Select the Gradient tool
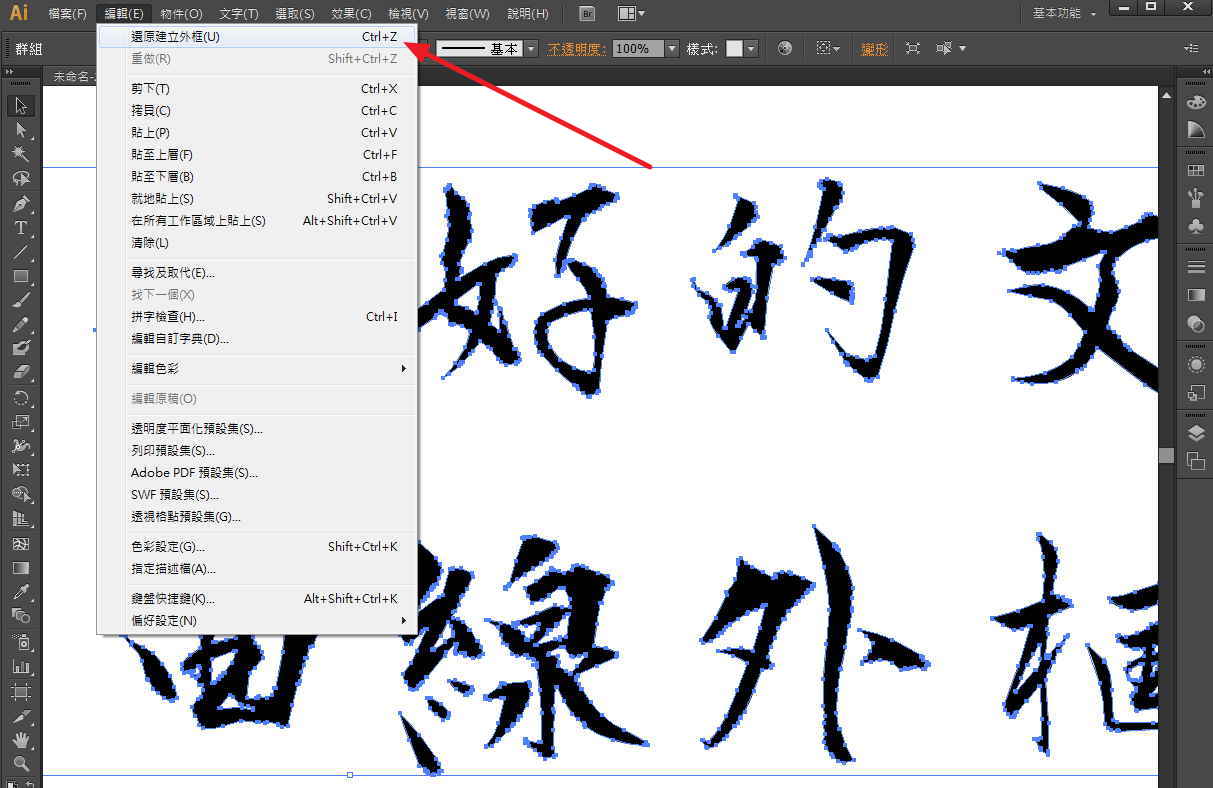1213x788 pixels. click(x=21, y=568)
